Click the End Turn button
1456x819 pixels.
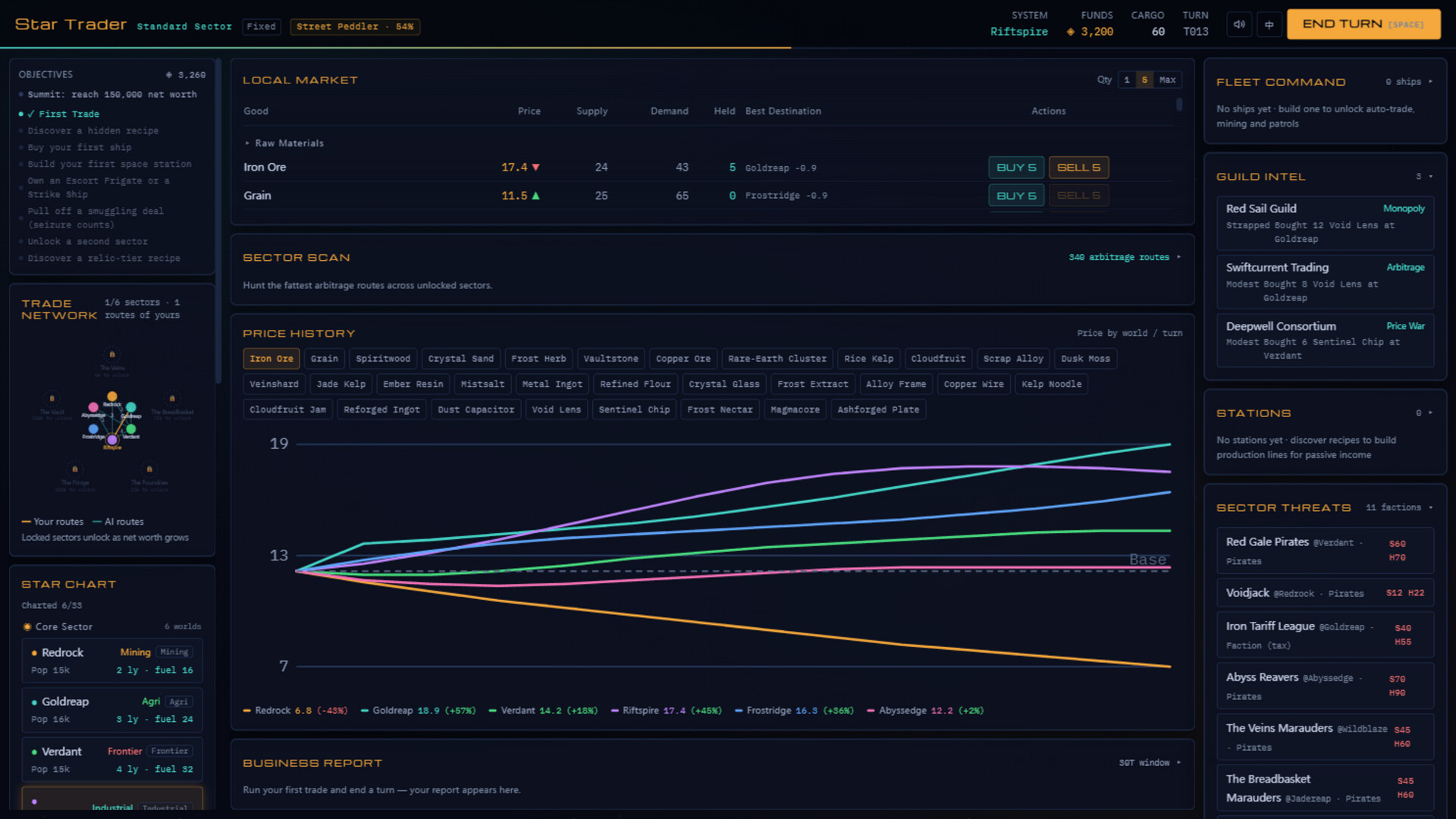coord(1363,24)
